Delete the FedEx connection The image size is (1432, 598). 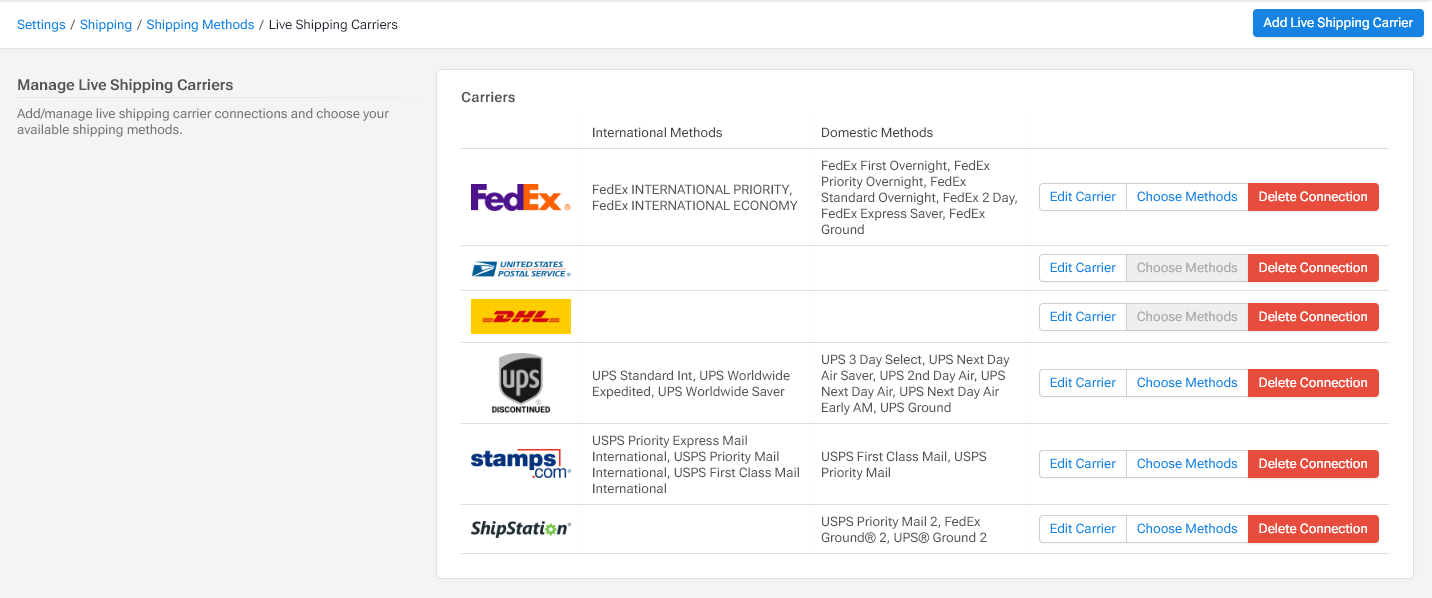pyautogui.click(x=1313, y=197)
